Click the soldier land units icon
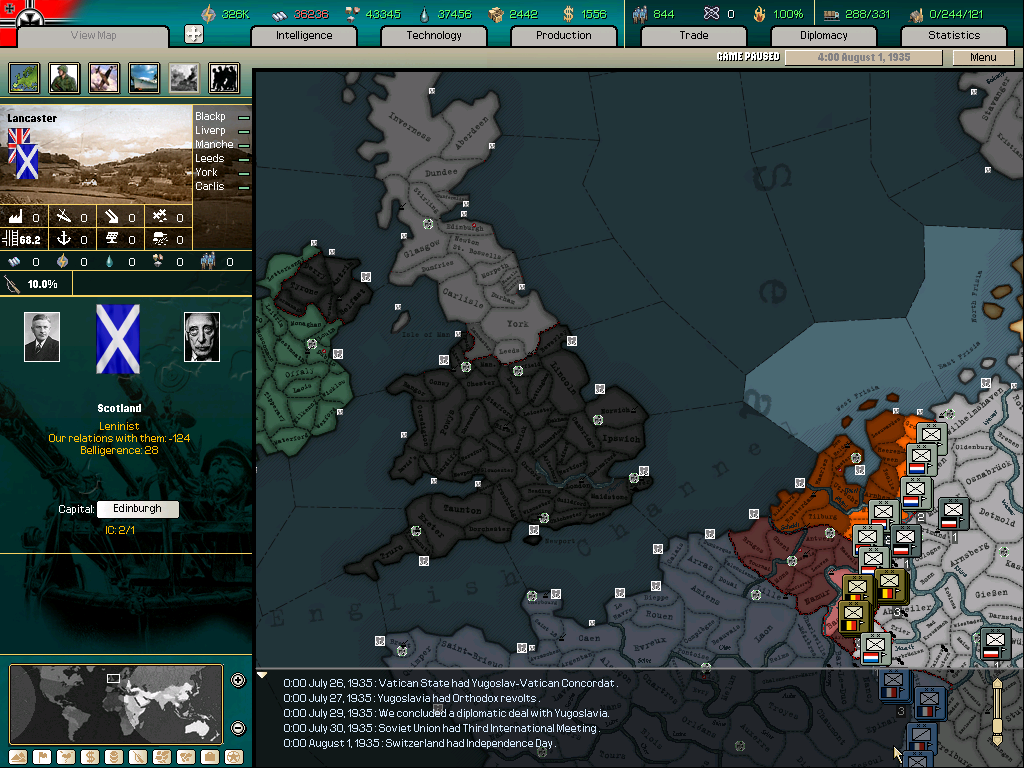The image size is (1024, 768). (x=64, y=77)
